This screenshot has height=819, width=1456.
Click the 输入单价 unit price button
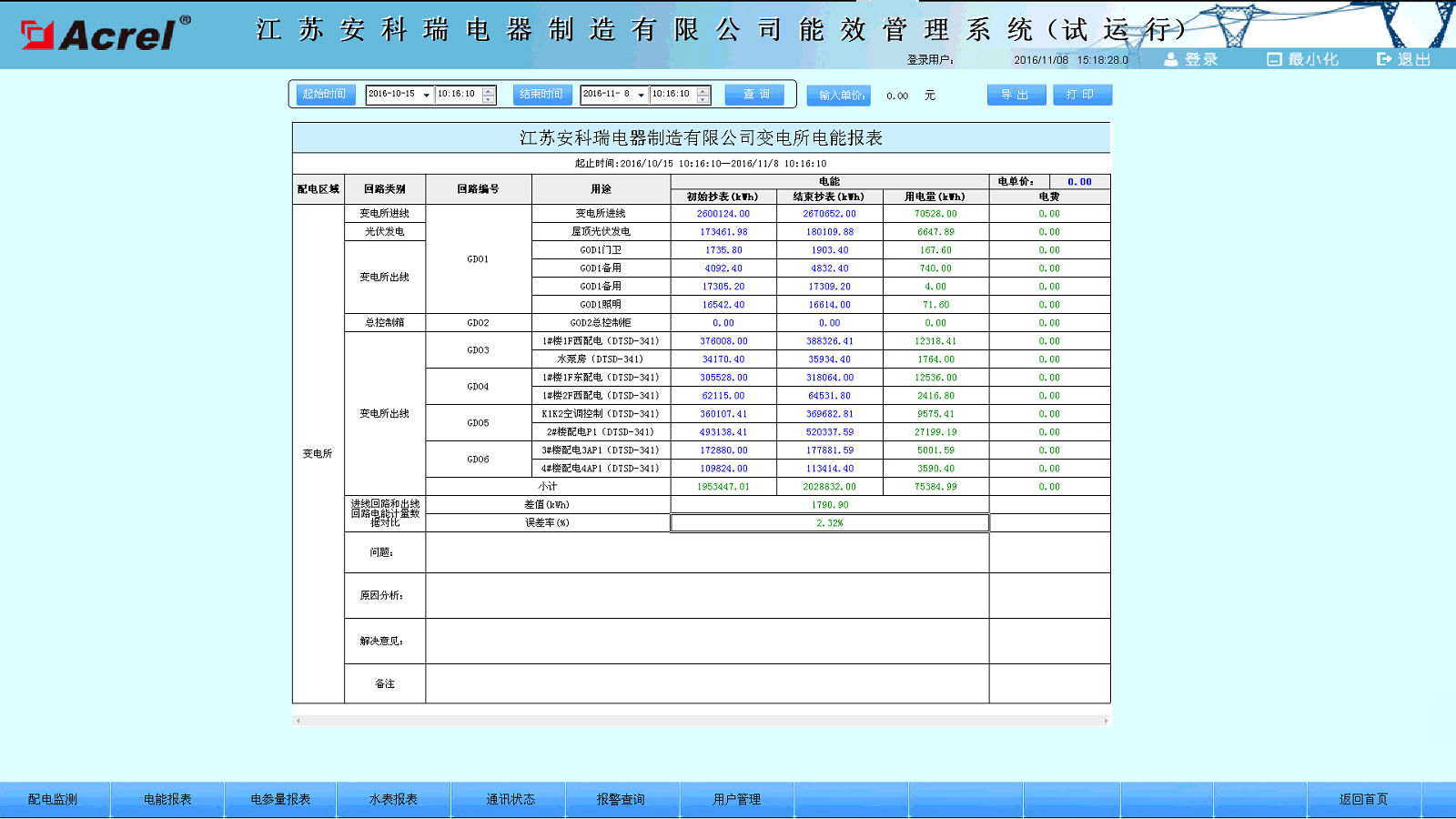coord(838,95)
